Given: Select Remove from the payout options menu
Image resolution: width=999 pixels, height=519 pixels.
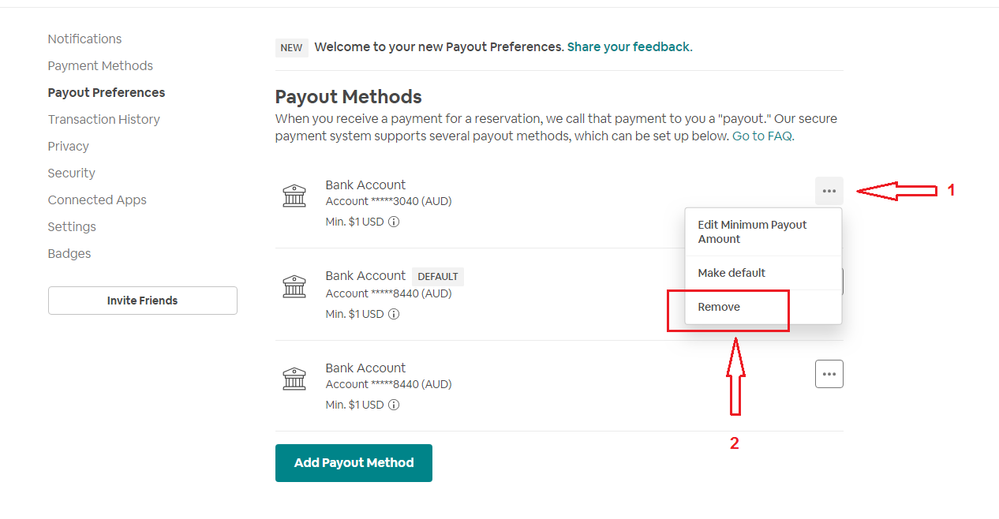Looking at the screenshot, I should click(x=719, y=307).
